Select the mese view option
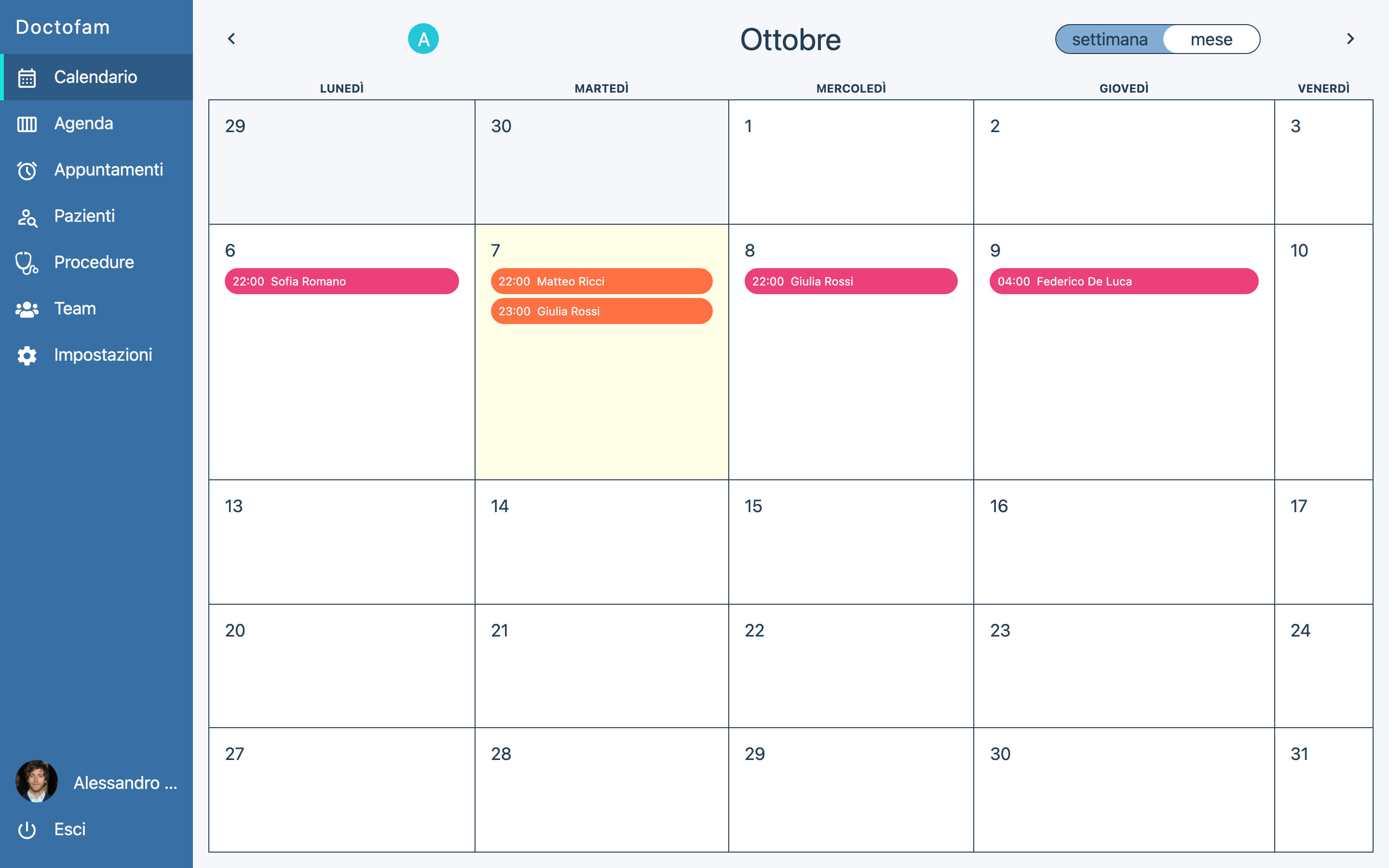 pyautogui.click(x=1211, y=40)
